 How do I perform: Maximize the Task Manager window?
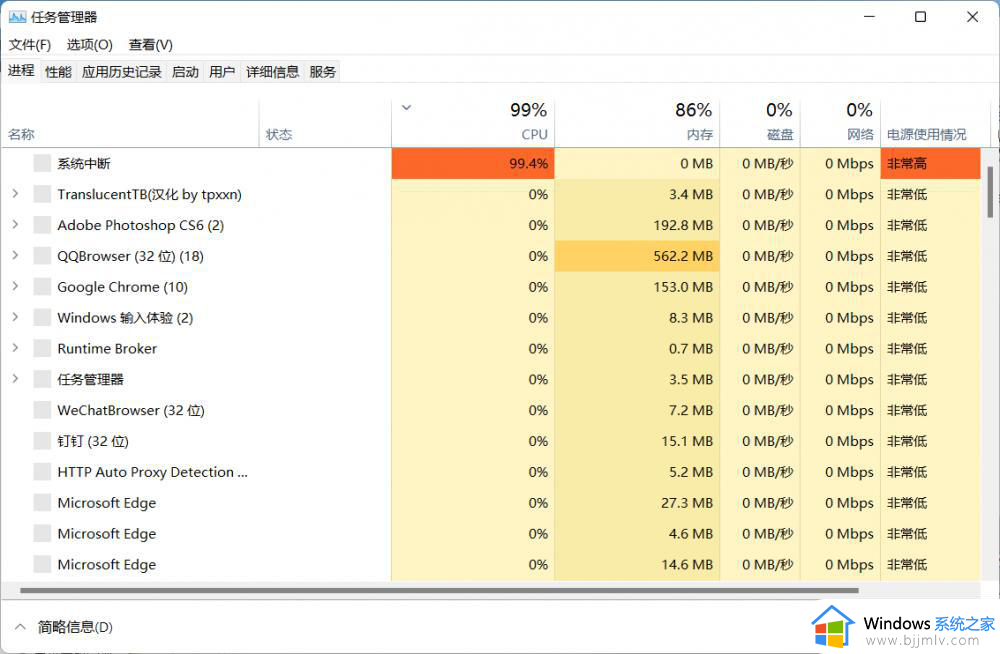coord(920,17)
